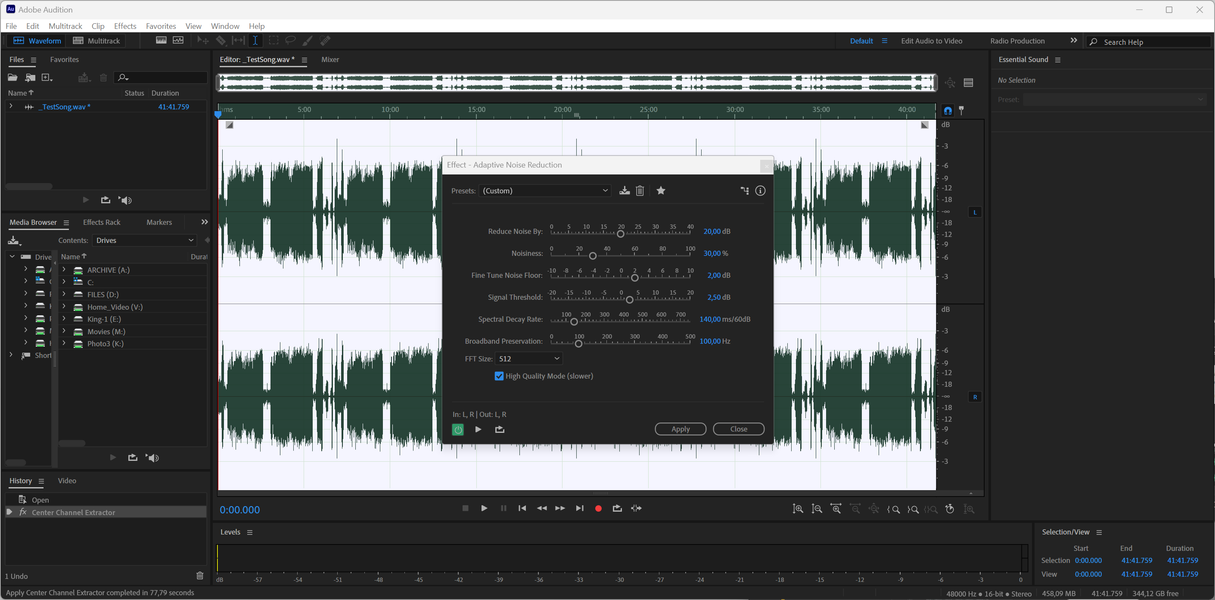Open the Effects menu
The width and height of the screenshot is (1215, 600).
(x=125, y=26)
